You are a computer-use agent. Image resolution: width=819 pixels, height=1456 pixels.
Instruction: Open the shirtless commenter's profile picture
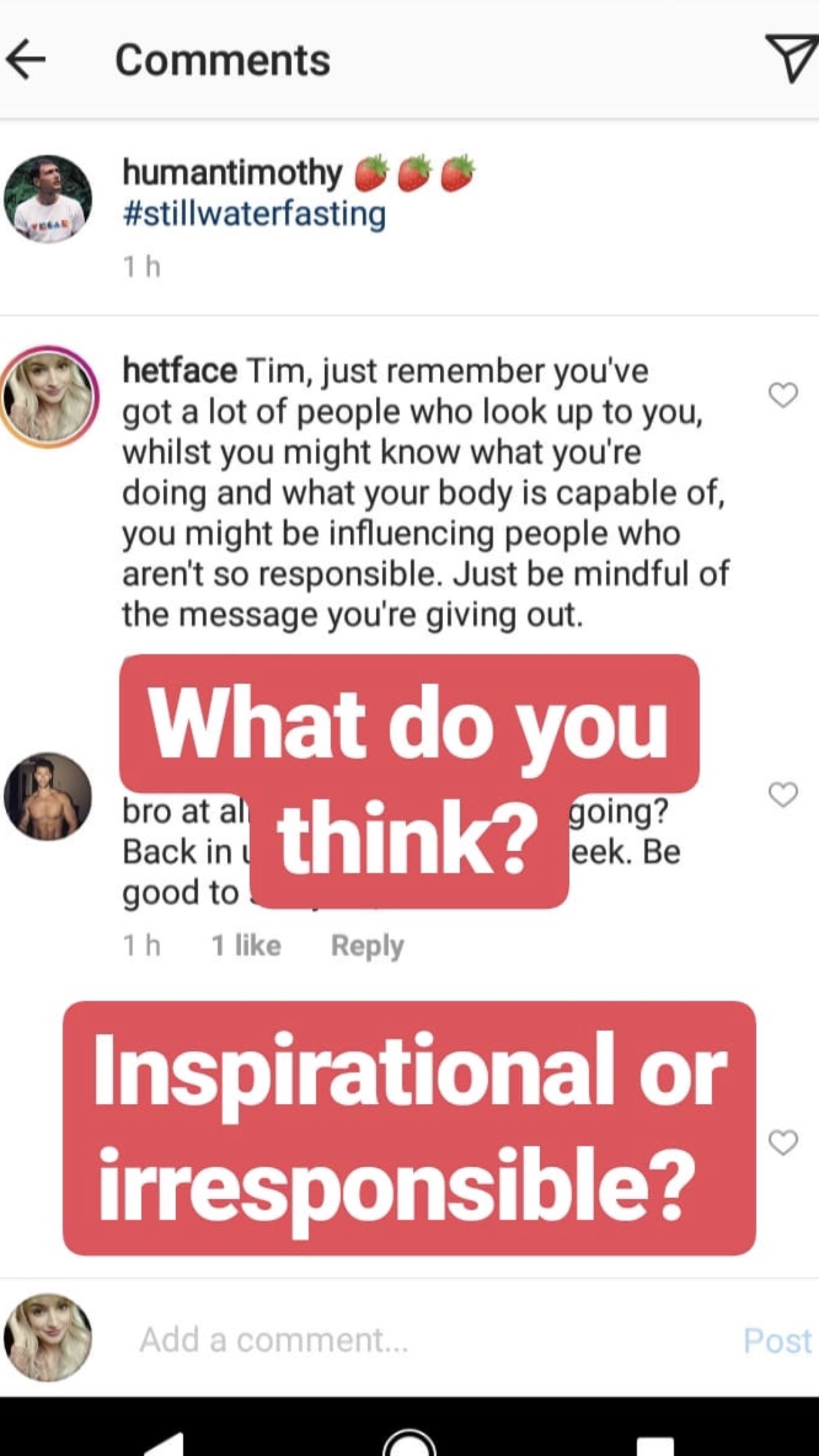(47, 797)
